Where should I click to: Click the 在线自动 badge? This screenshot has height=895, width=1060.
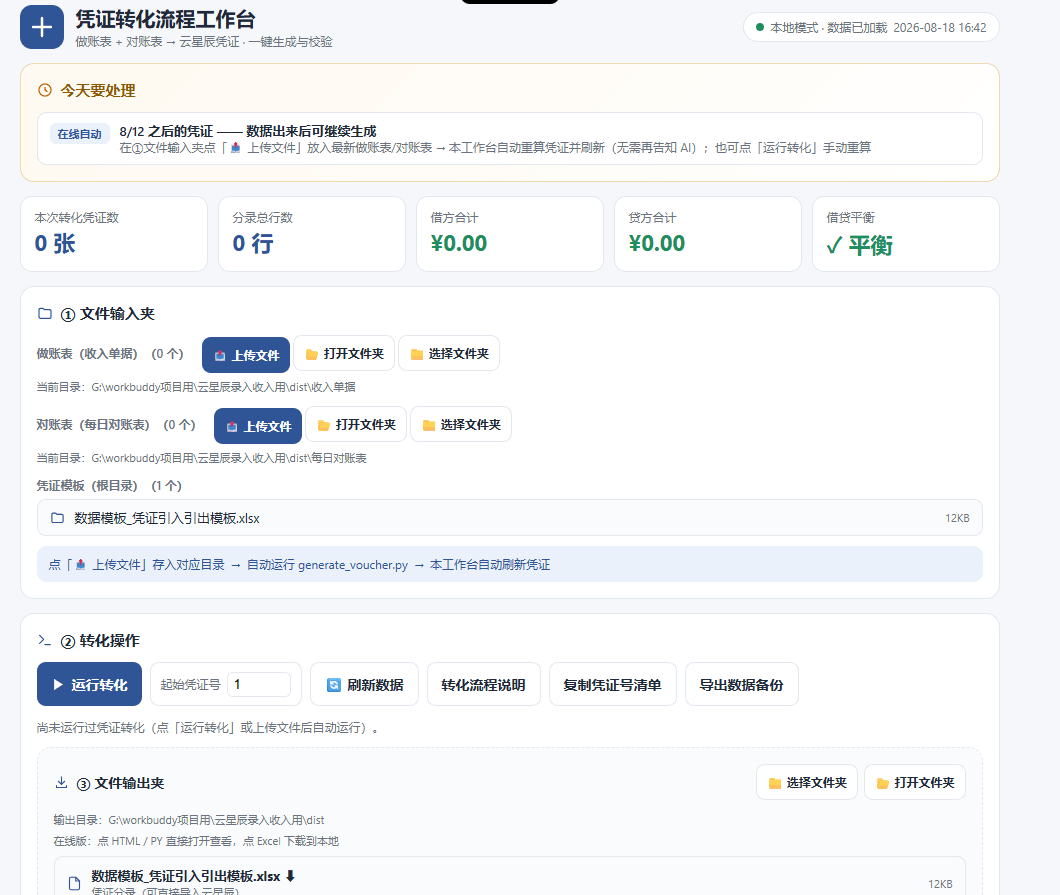pyautogui.click(x=79, y=134)
